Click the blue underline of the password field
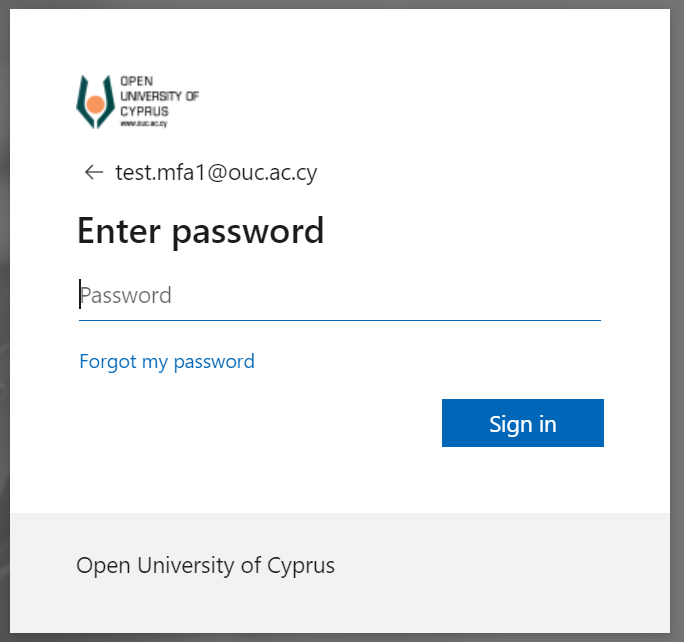 tap(340, 321)
